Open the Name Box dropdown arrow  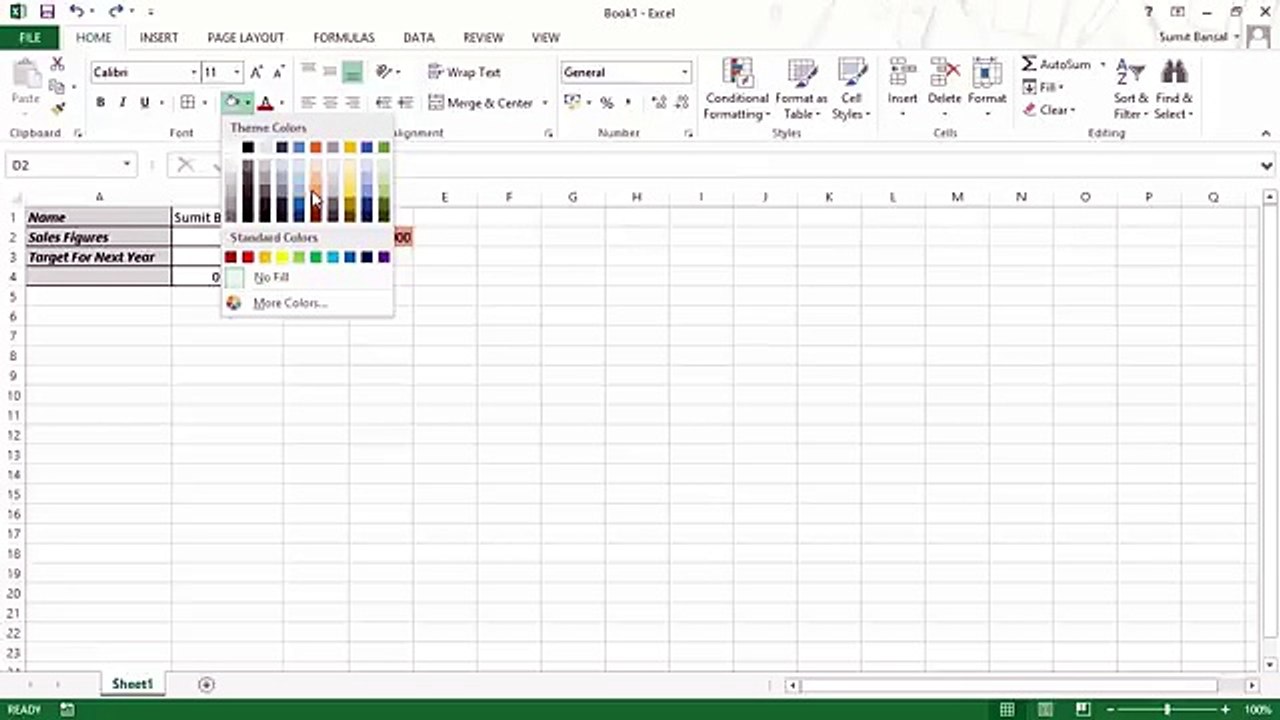[x=127, y=165]
